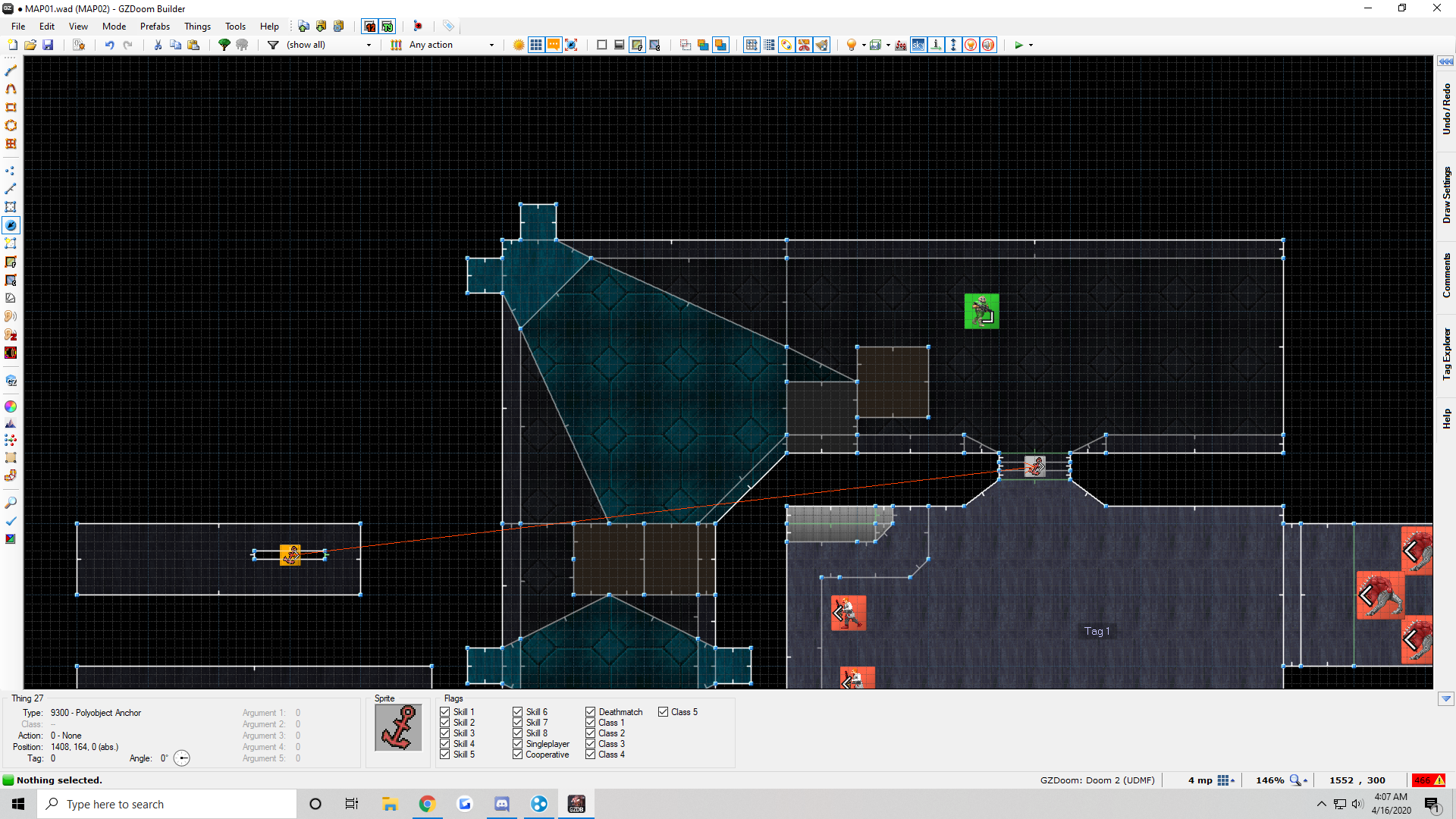The width and height of the screenshot is (1456, 819).
Task: Click the filter funnel icon
Action: 273,45
